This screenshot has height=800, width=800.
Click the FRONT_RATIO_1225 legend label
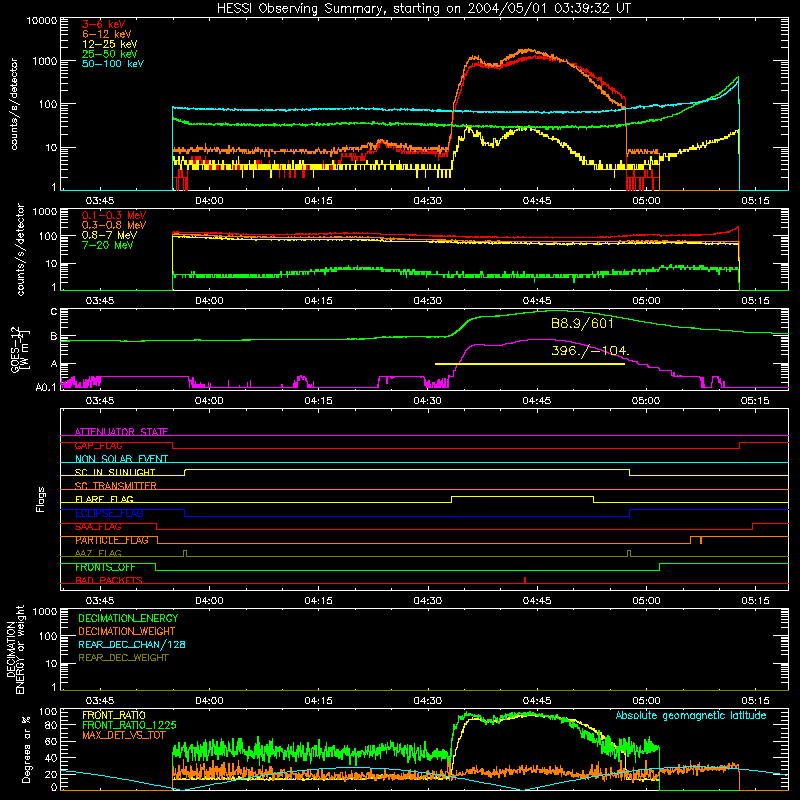pos(129,725)
